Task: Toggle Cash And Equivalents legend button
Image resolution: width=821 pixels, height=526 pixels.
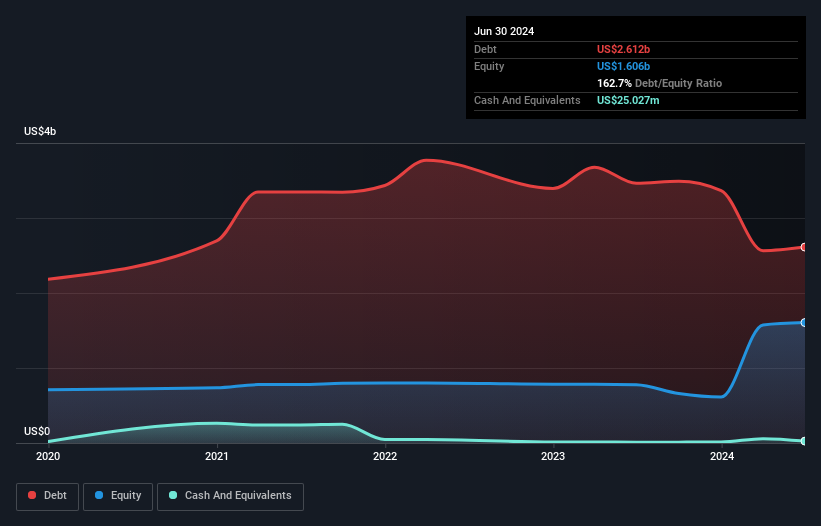Action: (x=230, y=496)
